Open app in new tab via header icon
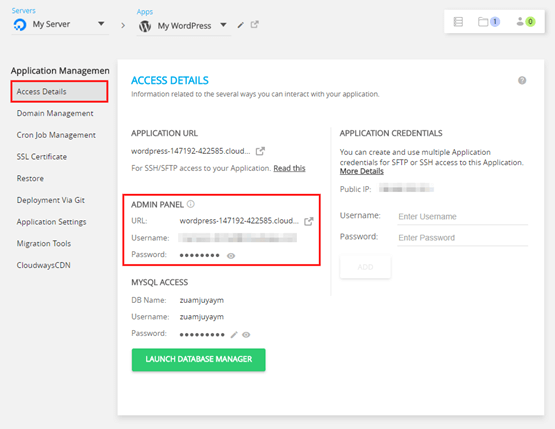This screenshot has height=429, width=555. (254, 24)
